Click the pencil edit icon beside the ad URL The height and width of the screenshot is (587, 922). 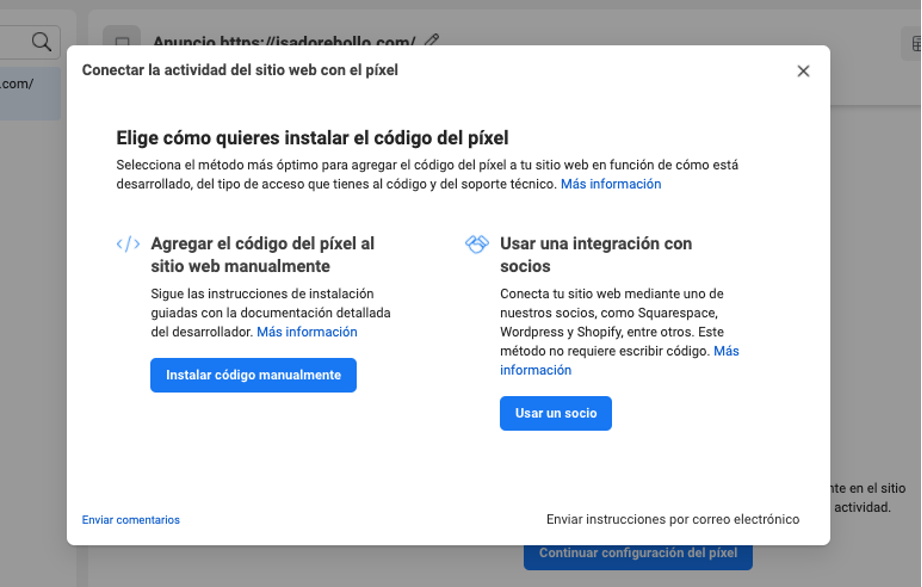(x=432, y=41)
